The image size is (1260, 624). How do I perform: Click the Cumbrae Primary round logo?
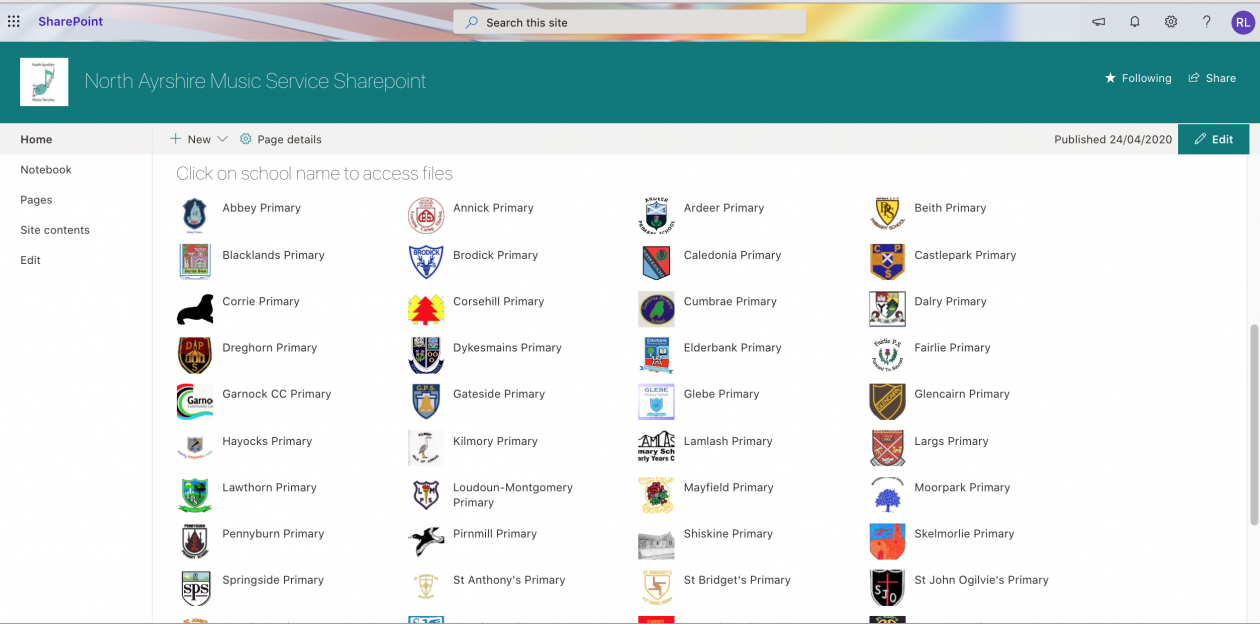(x=657, y=309)
